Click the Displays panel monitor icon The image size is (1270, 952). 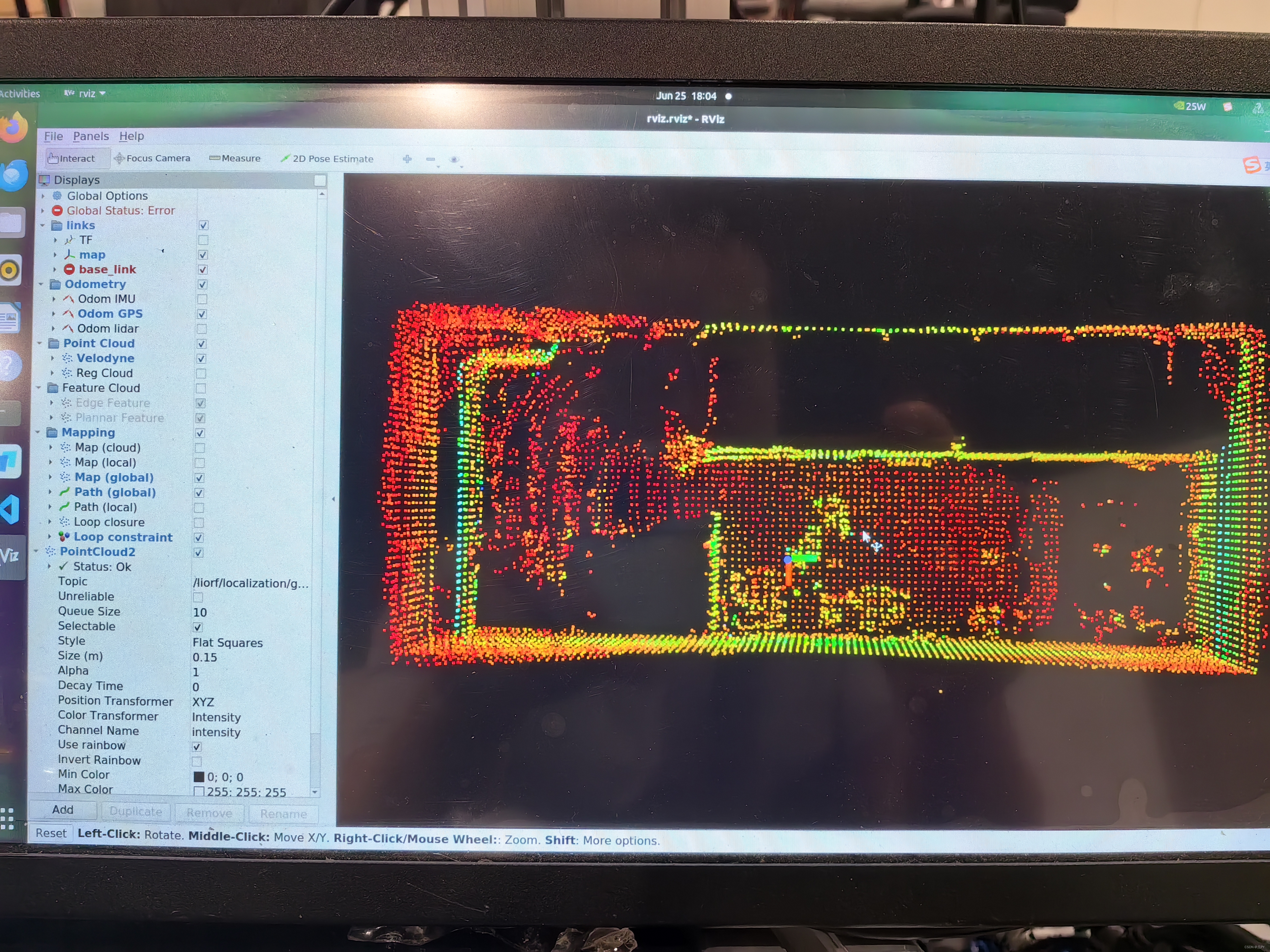click(x=44, y=180)
